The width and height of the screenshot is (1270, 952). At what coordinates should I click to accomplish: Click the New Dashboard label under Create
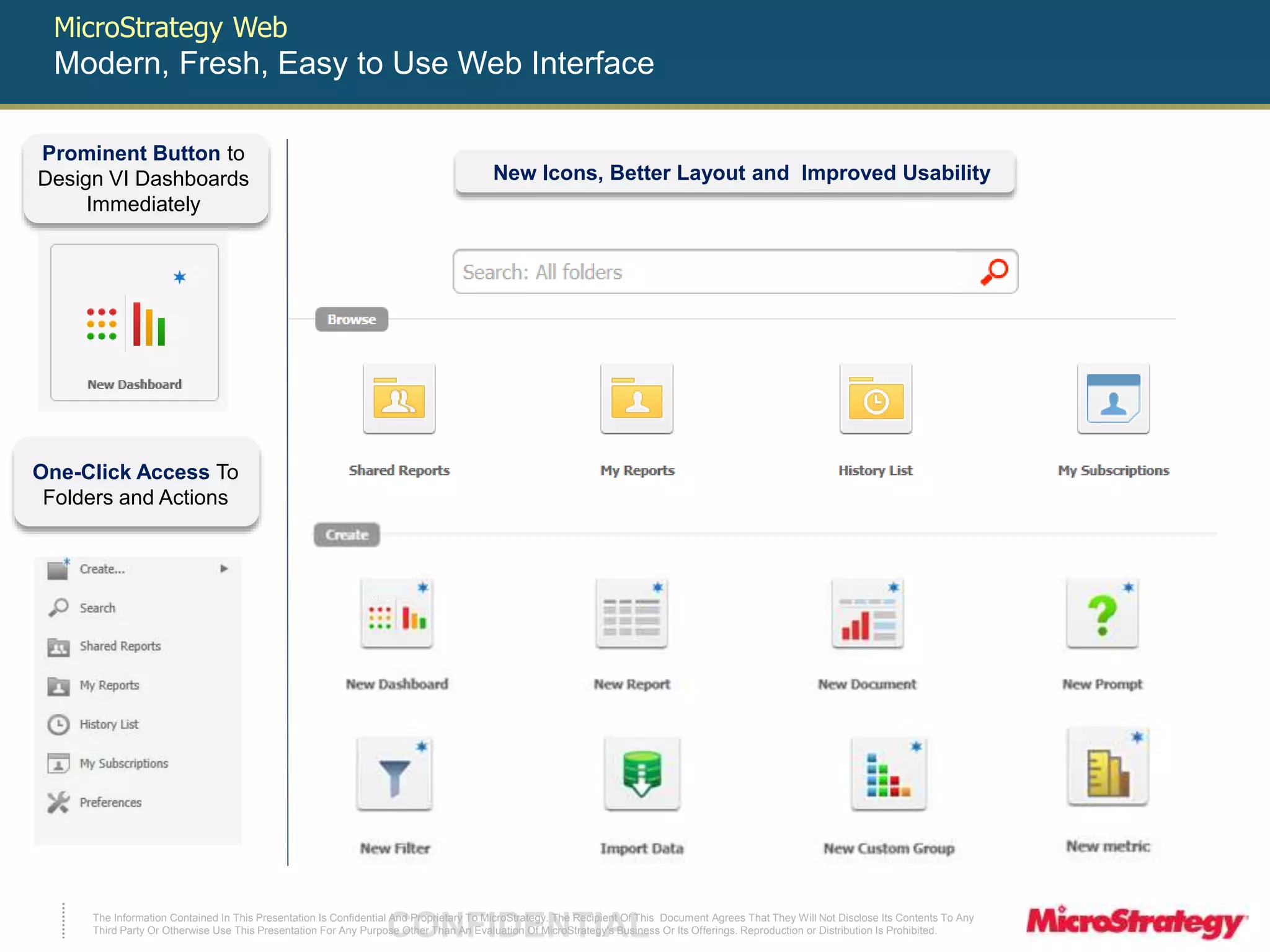click(397, 684)
